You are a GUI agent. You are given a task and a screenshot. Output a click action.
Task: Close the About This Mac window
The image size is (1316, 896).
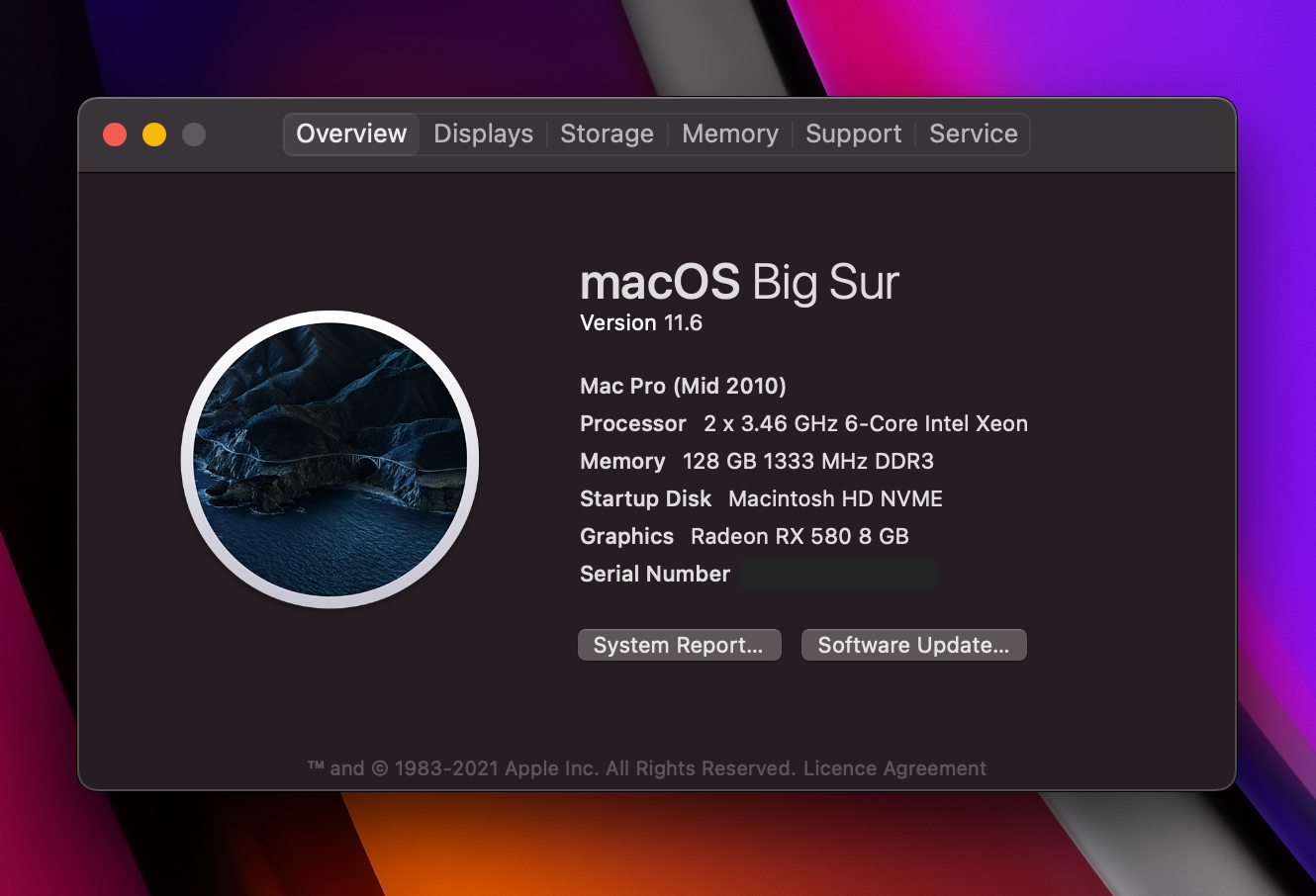115,134
